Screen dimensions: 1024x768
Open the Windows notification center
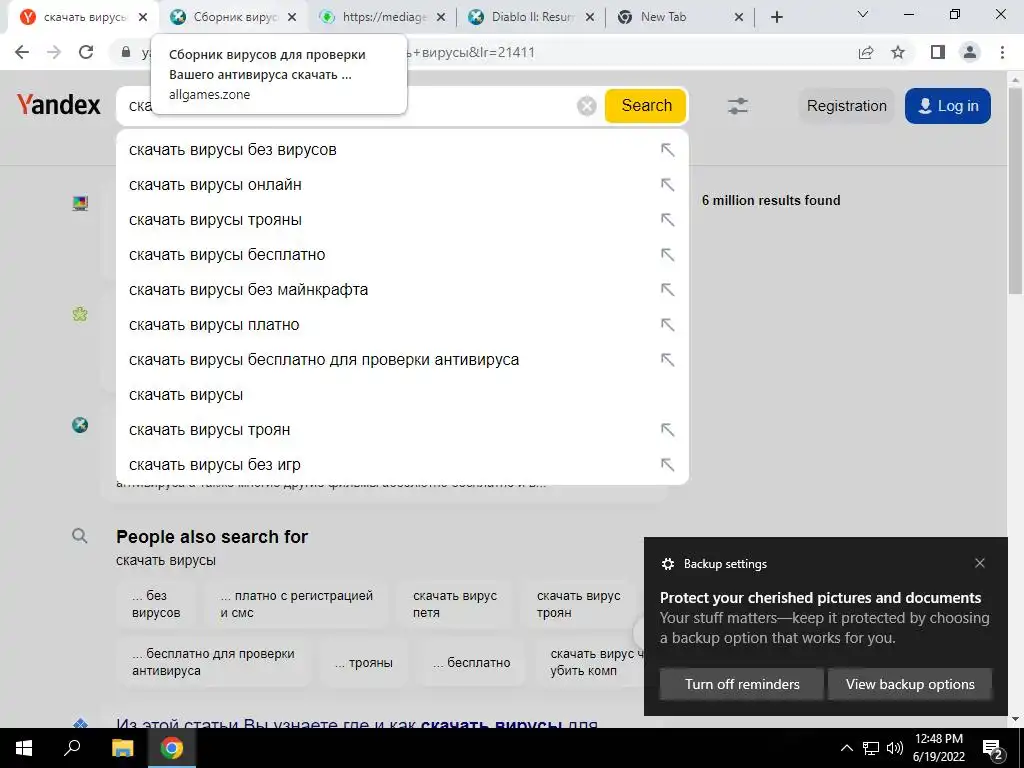[993, 749]
